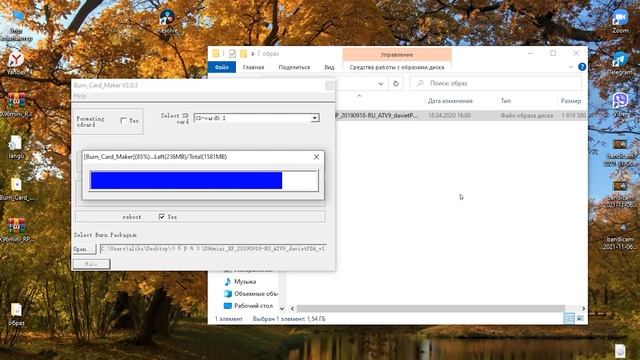640x360 pixels.
Task: Switch to the Вид ribbon tab
Action: 329,67
